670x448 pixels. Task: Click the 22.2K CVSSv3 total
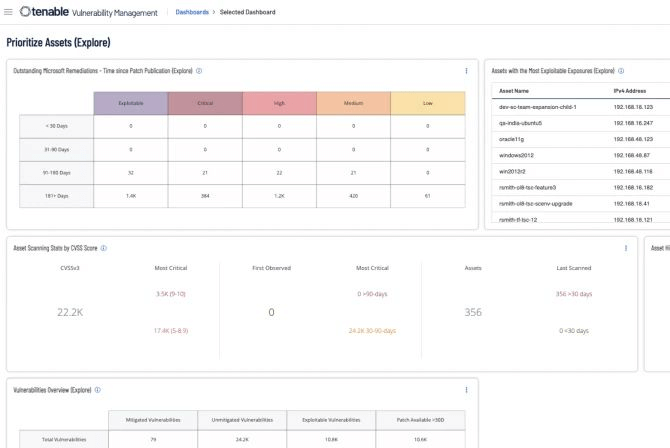[70, 312]
